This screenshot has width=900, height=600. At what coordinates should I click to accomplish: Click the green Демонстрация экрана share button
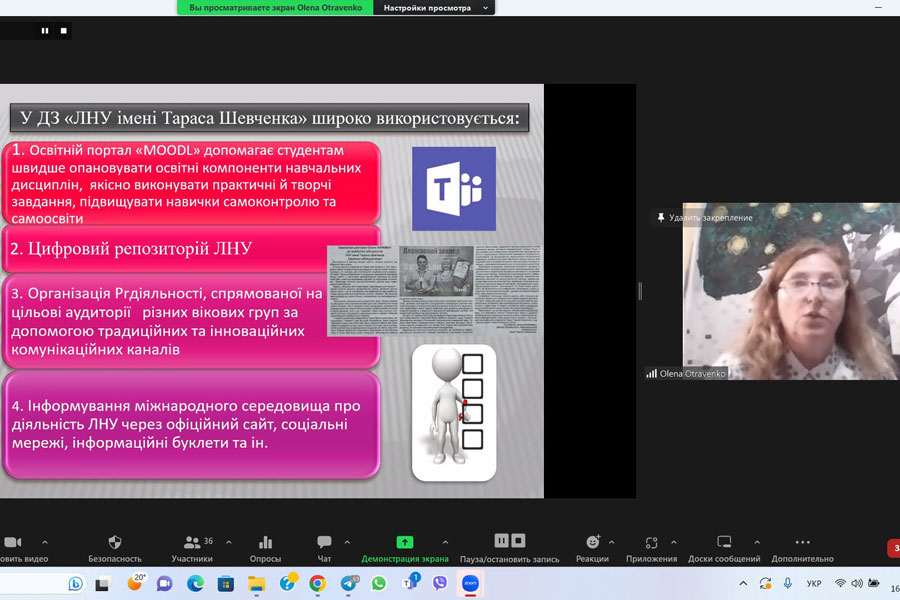(x=405, y=542)
